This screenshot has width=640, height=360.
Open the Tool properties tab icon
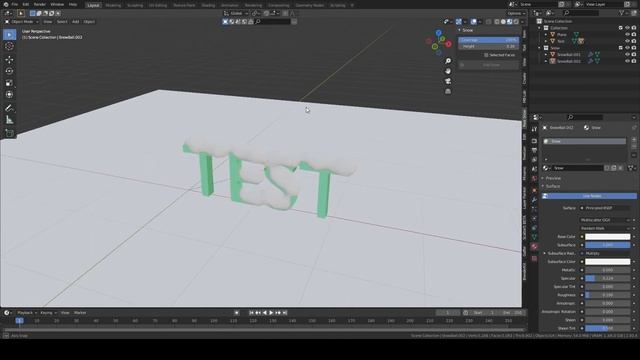tap(534, 129)
